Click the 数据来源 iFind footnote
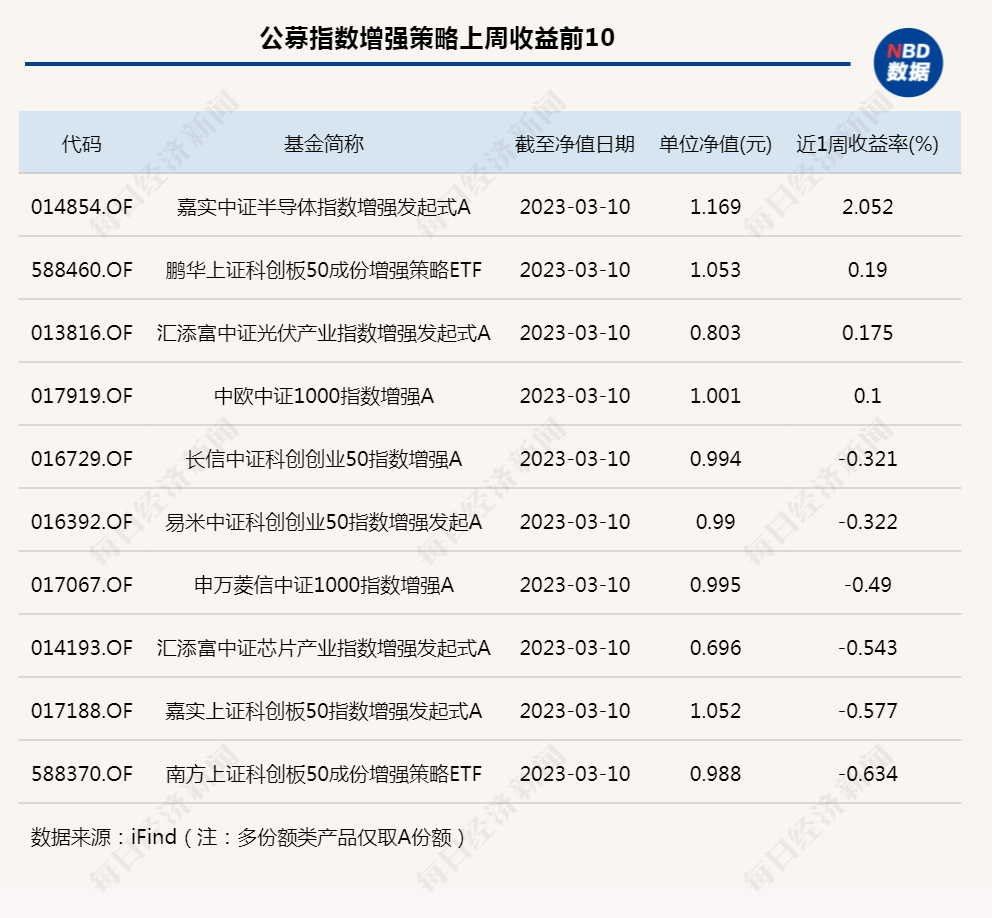The image size is (992, 918). 248,837
